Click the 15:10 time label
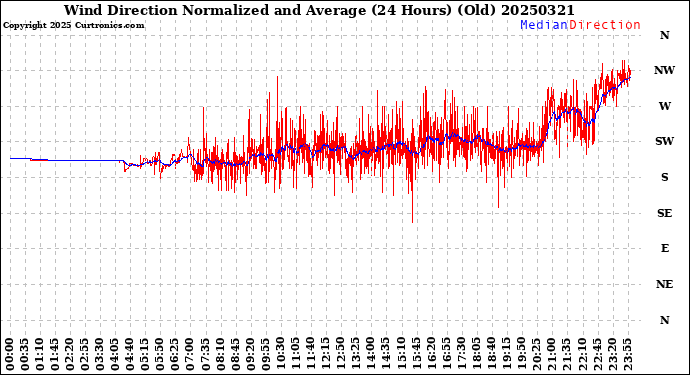The width and height of the screenshot is (690, 375). tap(402, 354)
